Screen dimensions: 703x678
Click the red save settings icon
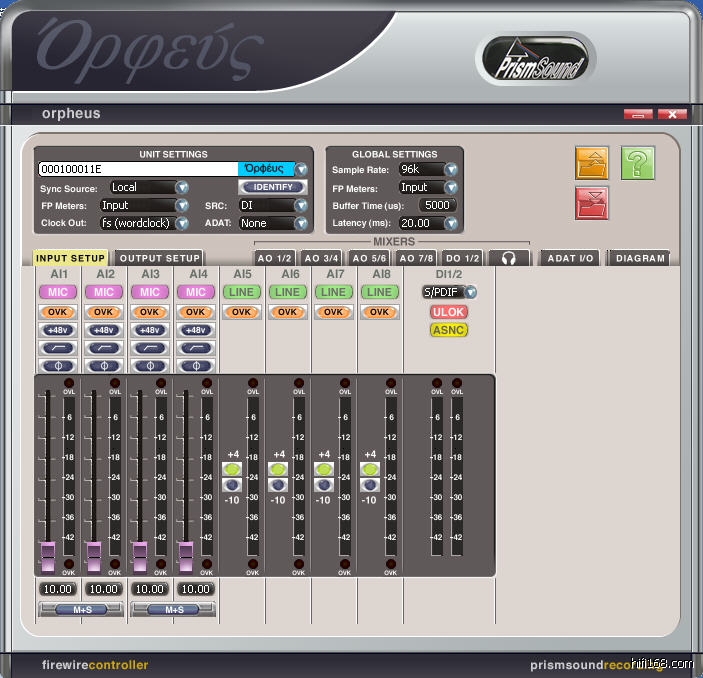(592, 203)
